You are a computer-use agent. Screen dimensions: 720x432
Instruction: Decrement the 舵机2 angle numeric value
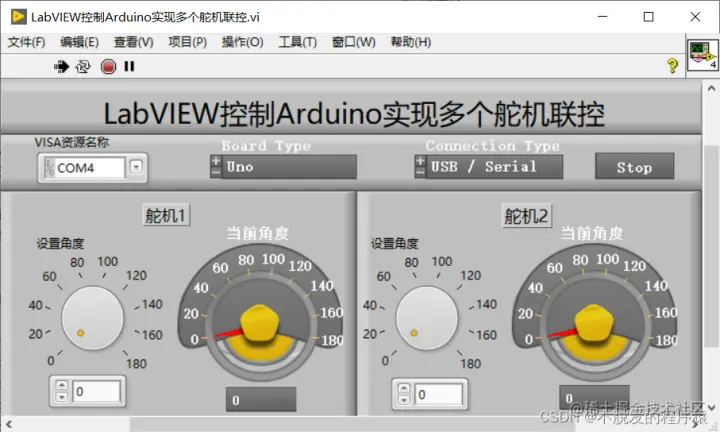point(404,400)
